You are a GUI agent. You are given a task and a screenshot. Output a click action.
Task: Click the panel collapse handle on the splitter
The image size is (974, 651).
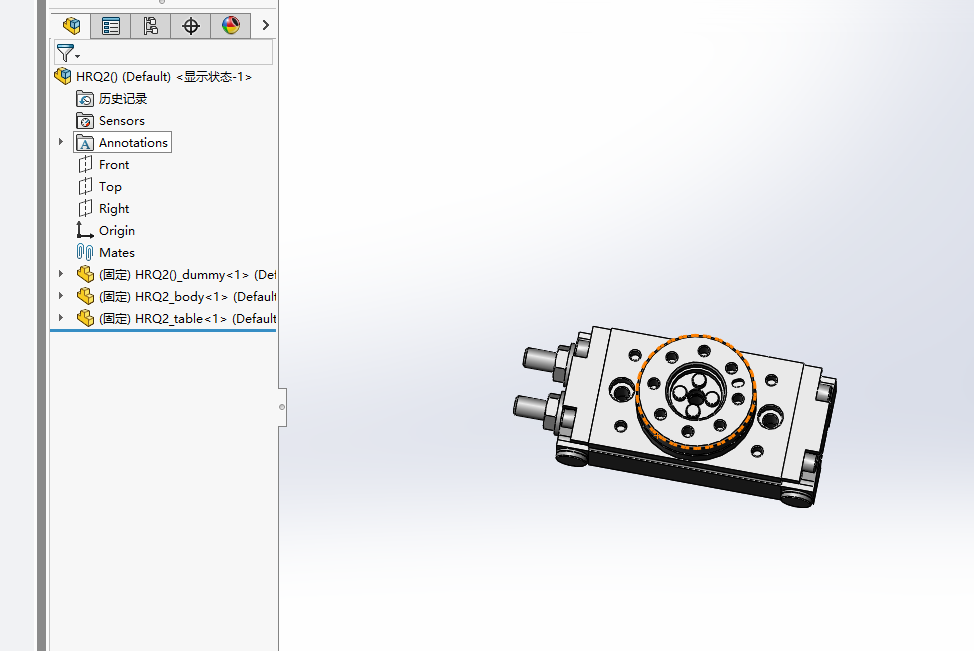click(x=282, y=407)
